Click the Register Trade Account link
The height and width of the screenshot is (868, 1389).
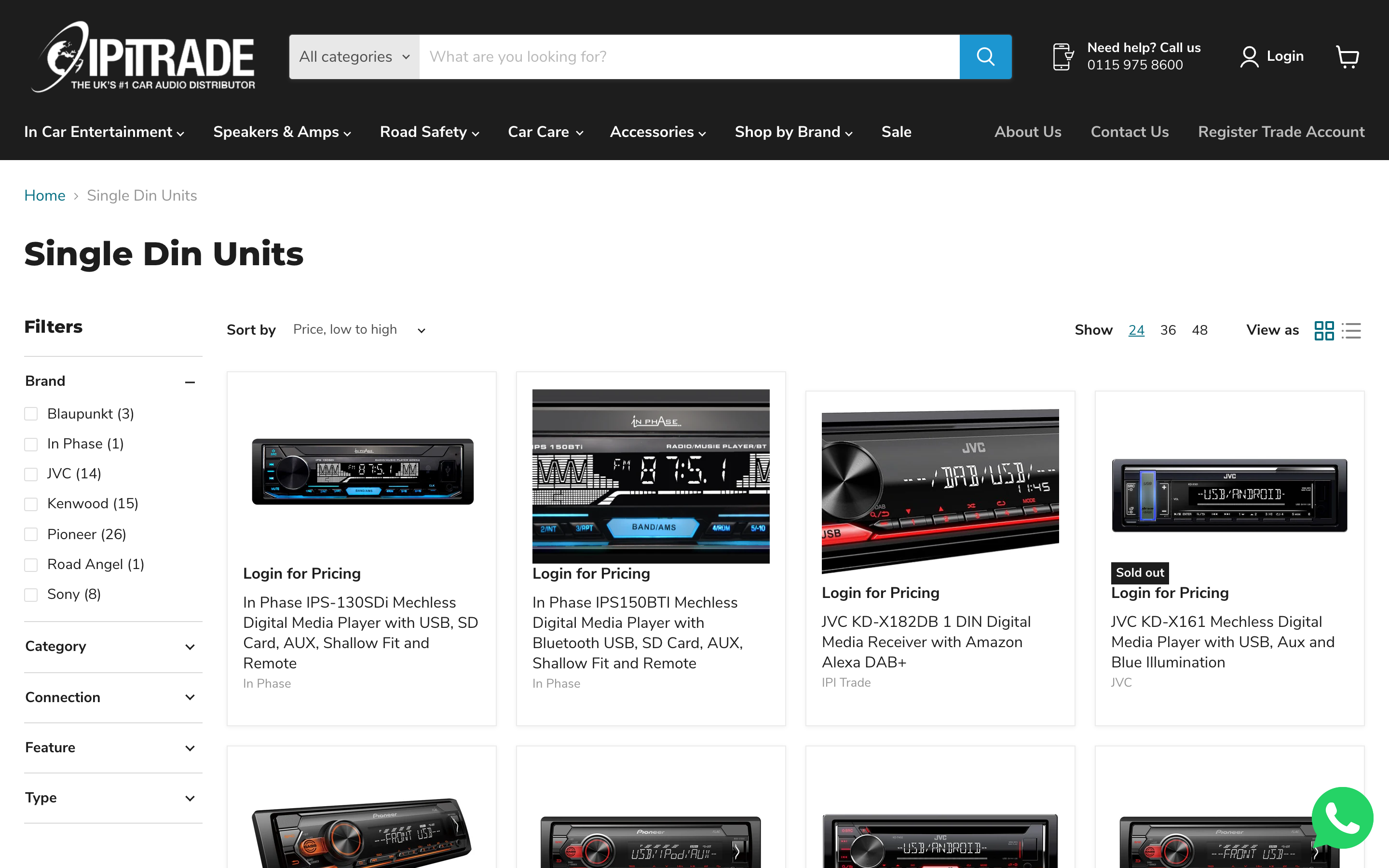coord(1281,131)
